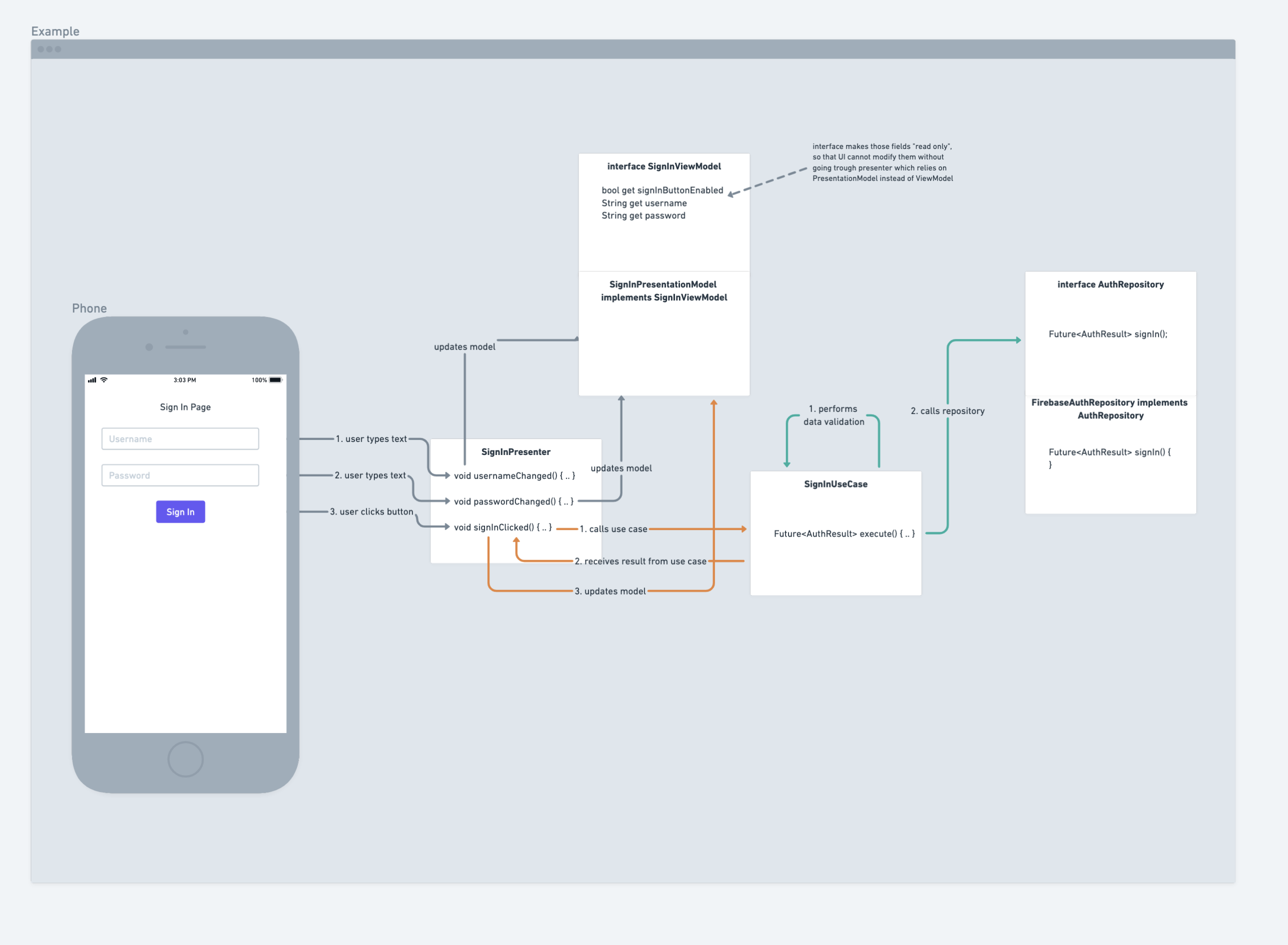Click the three dots in window title bar

click(x=49, y=49)
